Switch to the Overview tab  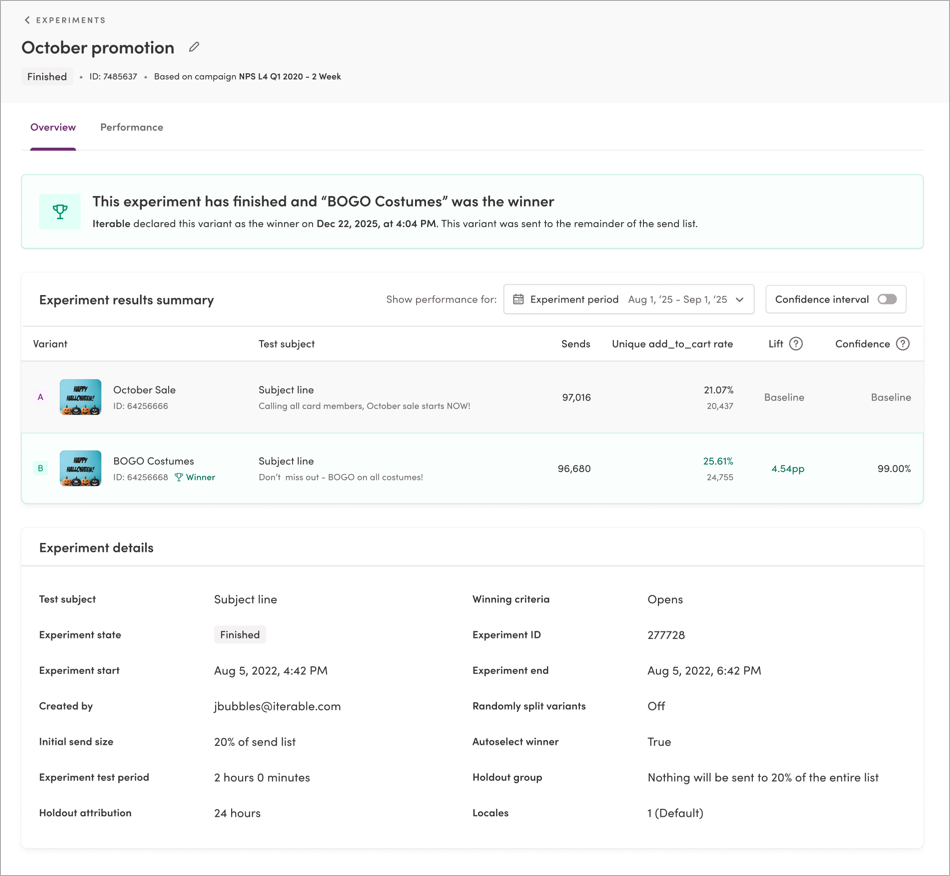tap(53, 127)
